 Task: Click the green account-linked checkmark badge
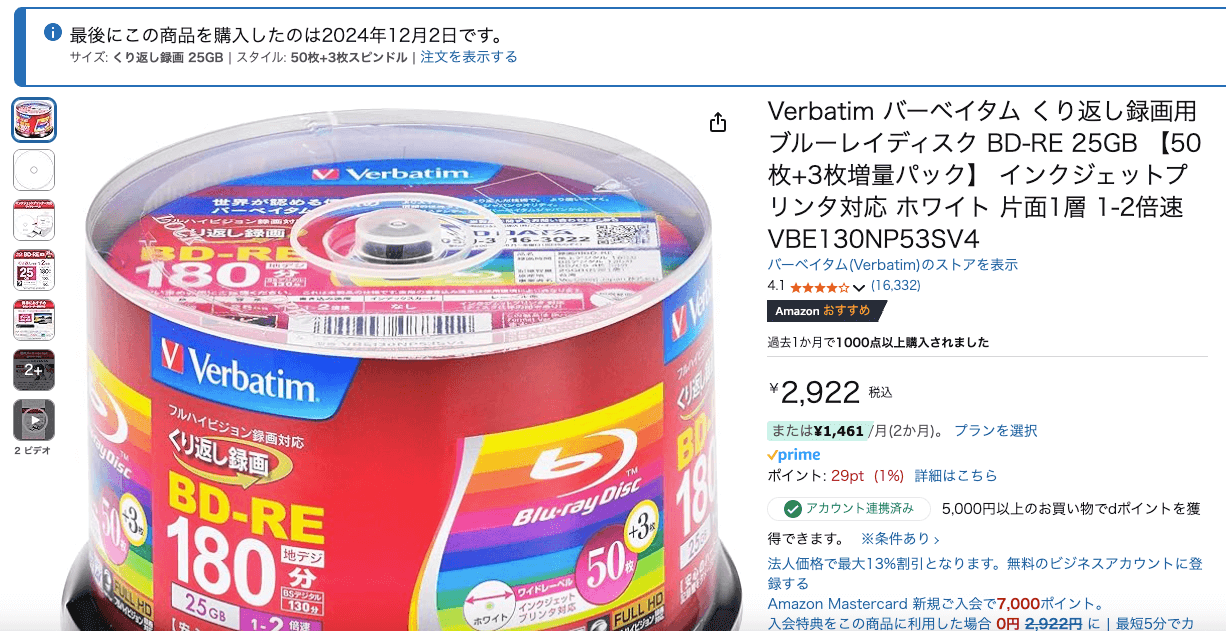[x=848, y=509]
